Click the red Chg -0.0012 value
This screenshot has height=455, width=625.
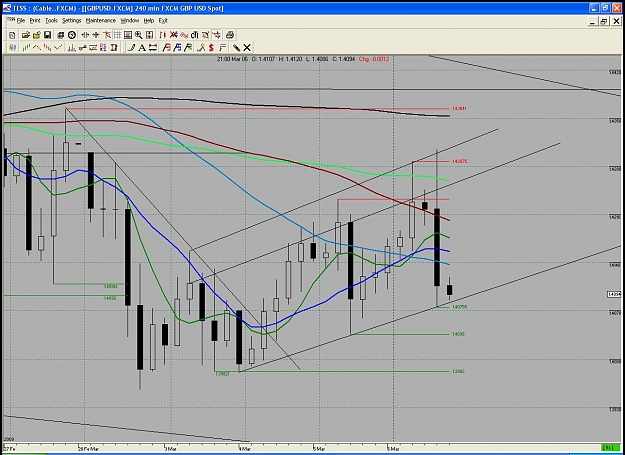click(373, 59)
